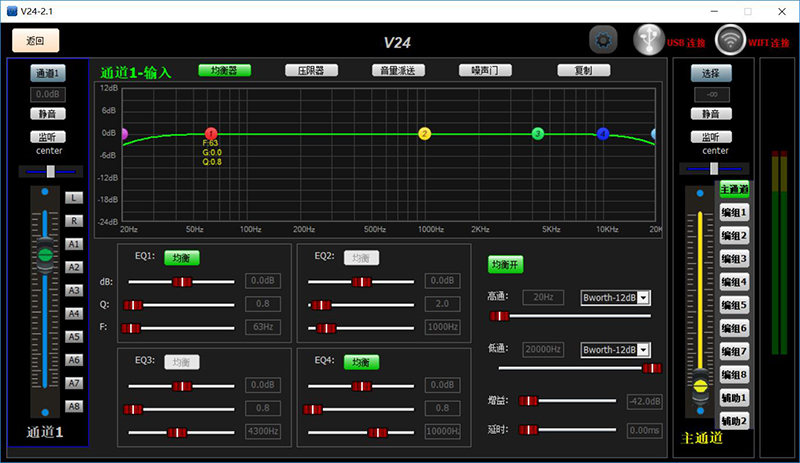Select red EQ node 1 on graph

click(x=211, y=134)
